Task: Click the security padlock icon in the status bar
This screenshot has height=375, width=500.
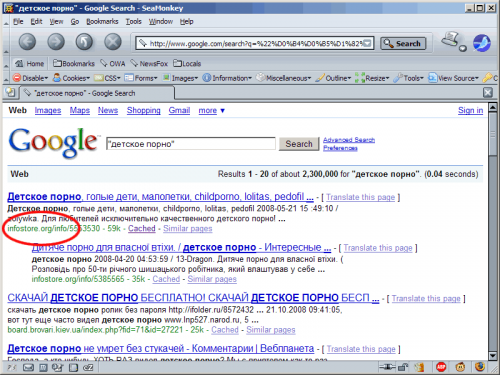Action: [x=403, y=367]
